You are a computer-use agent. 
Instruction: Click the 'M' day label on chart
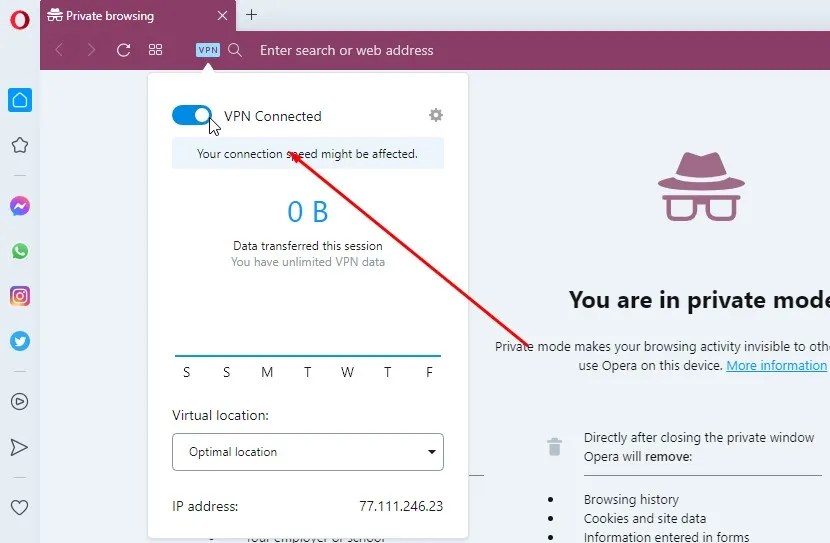click(267, 372)
